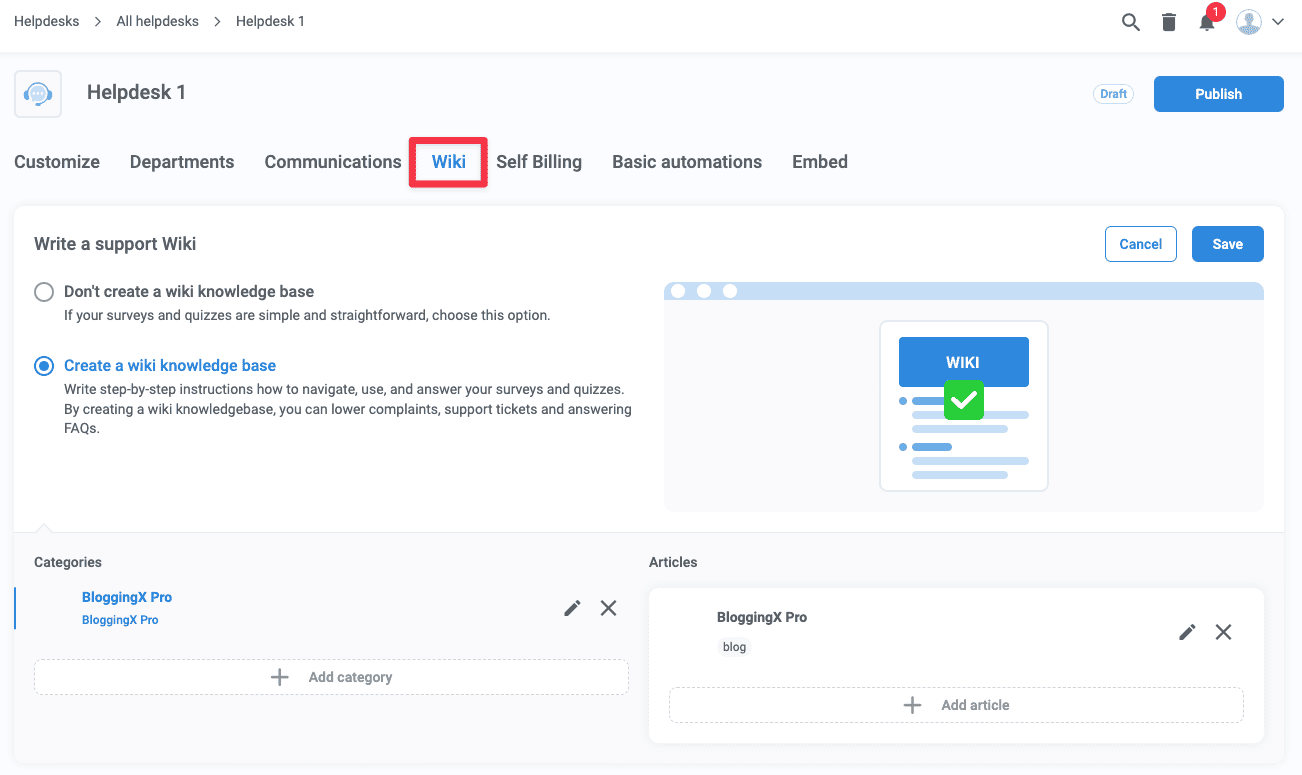Open All helpdesks breadcrumb link
Viewport: 1302px width, 775px height.
pyautogui.click(x=158, y=21)
